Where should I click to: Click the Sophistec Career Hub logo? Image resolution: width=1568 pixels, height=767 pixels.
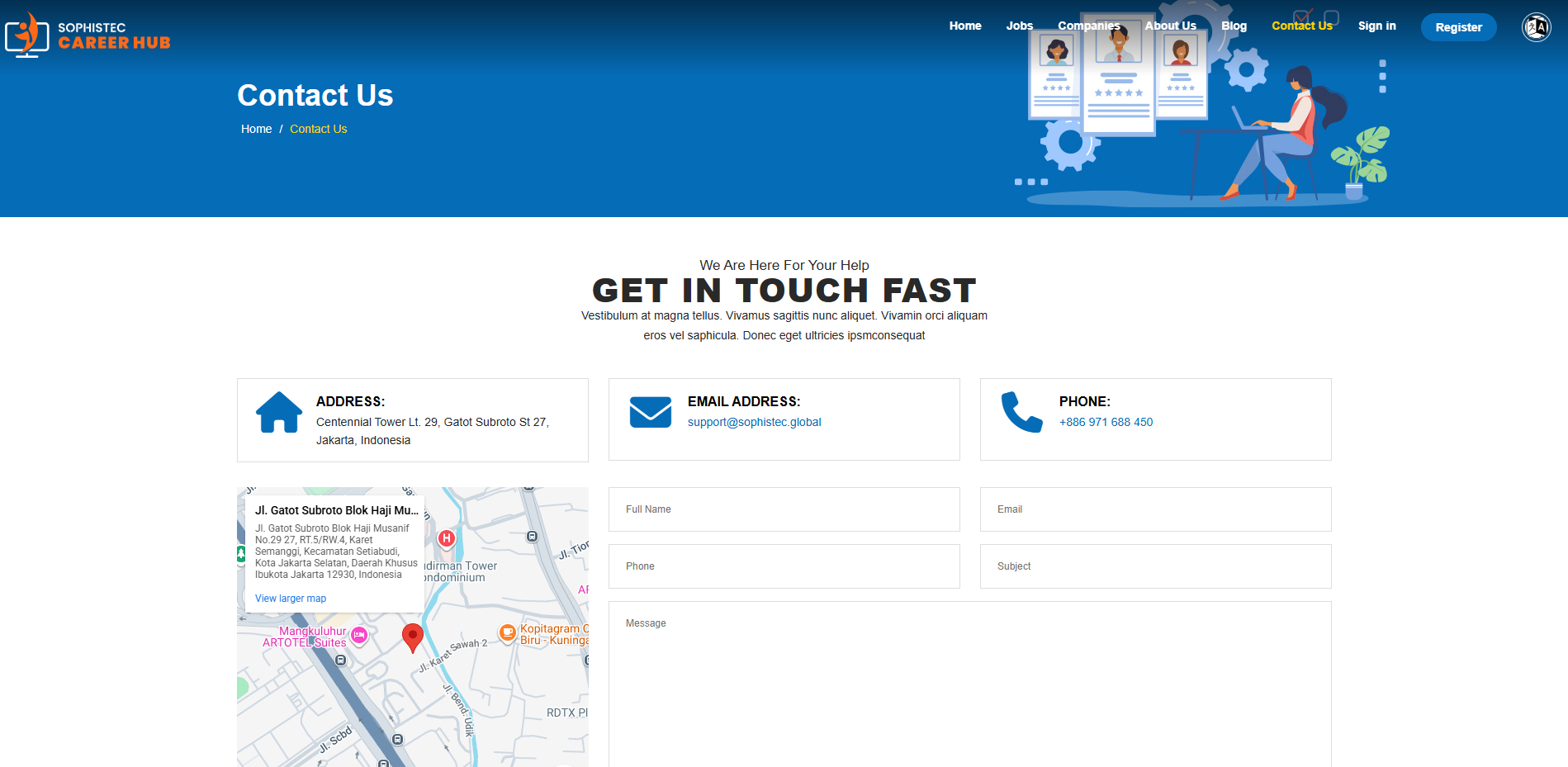(88, 35)
